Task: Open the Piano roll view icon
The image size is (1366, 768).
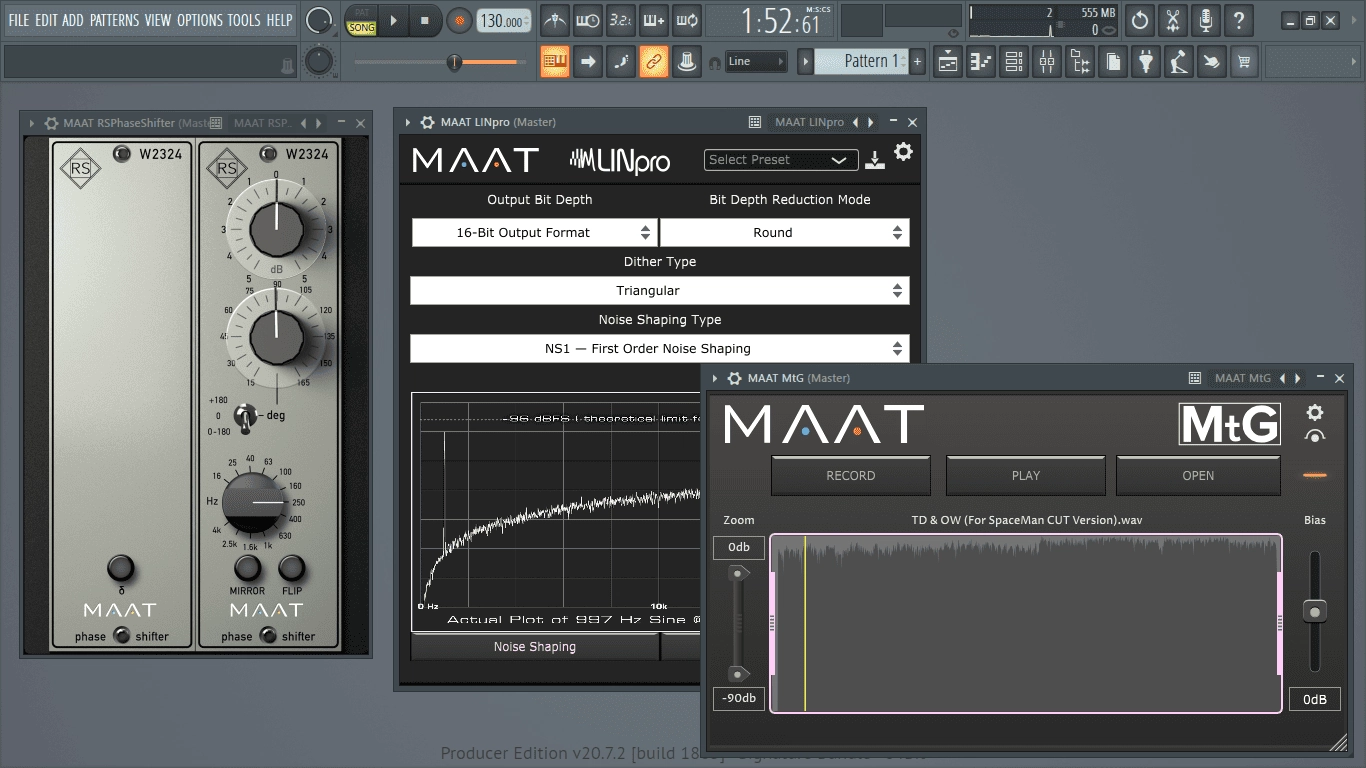Action: click(x=981, y=62)
